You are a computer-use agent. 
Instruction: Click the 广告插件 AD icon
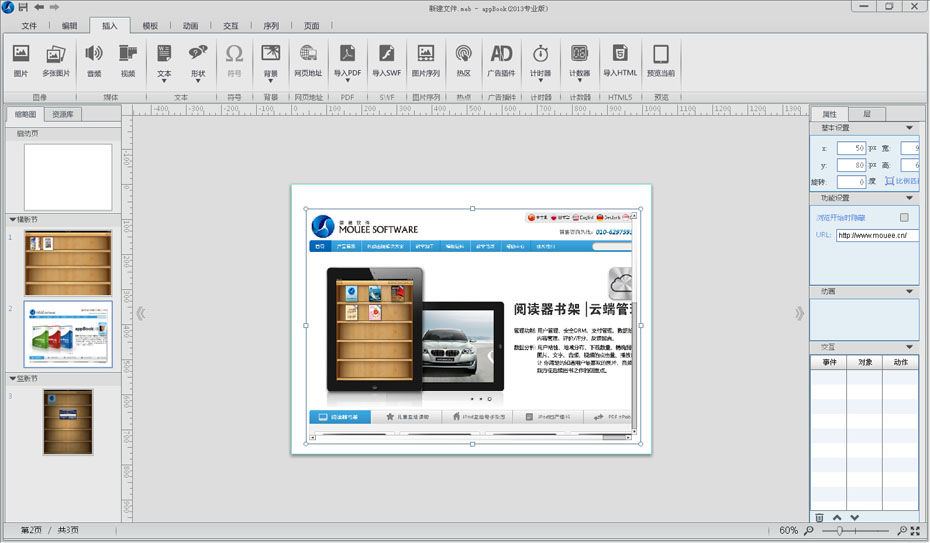(x=501, y=54)
